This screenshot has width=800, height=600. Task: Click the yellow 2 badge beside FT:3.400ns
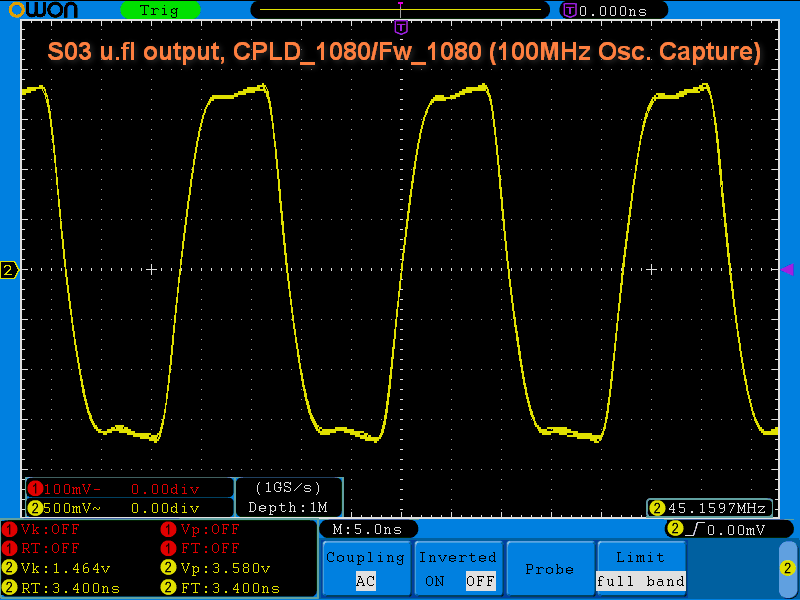click(x=168, y=588)
